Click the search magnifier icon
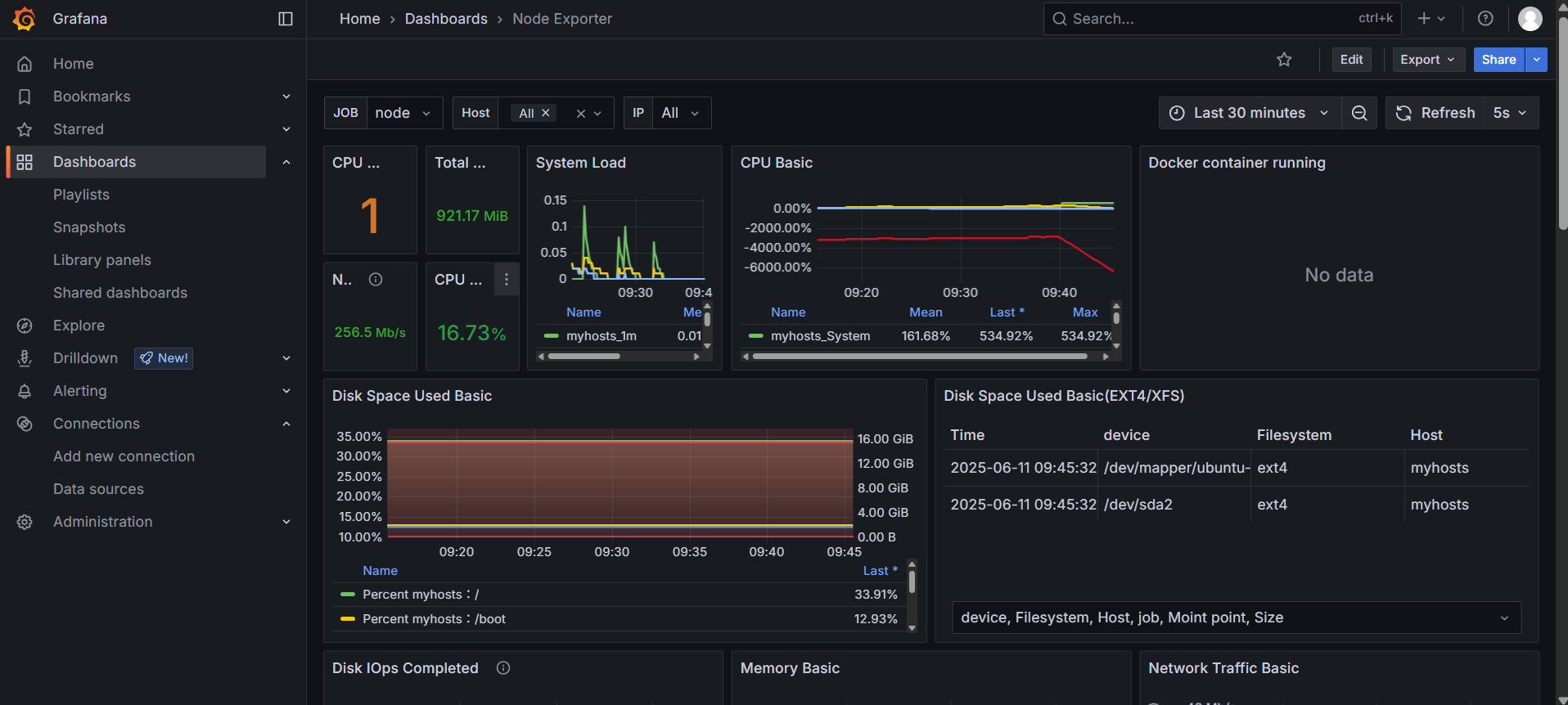Viewport: 1568px width, 705px height. (x=1059, y=19)
